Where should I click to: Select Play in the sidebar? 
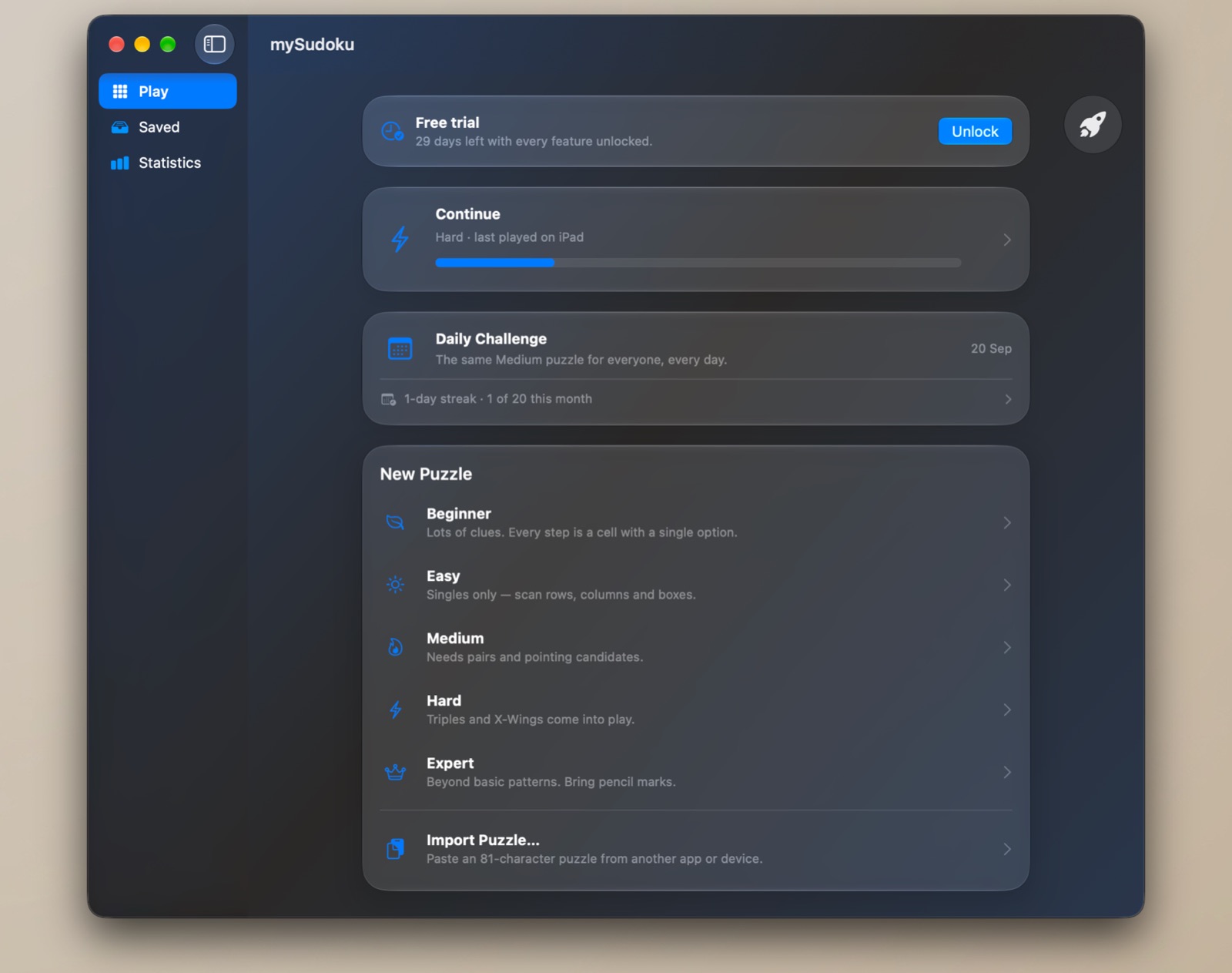(x=168, y=92)
